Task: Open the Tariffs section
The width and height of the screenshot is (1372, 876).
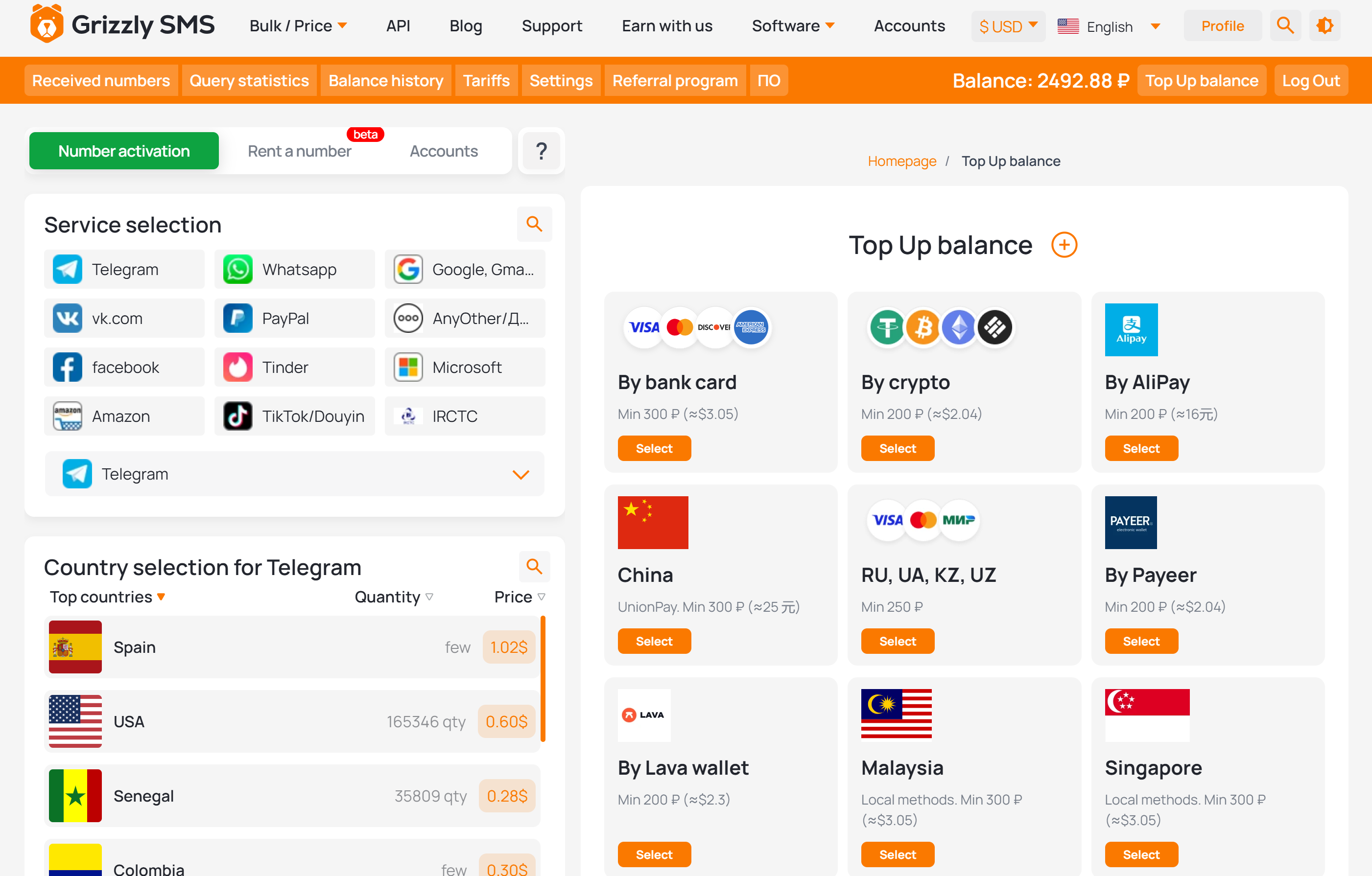Action: pyautogui.click(x=486, y=80)
